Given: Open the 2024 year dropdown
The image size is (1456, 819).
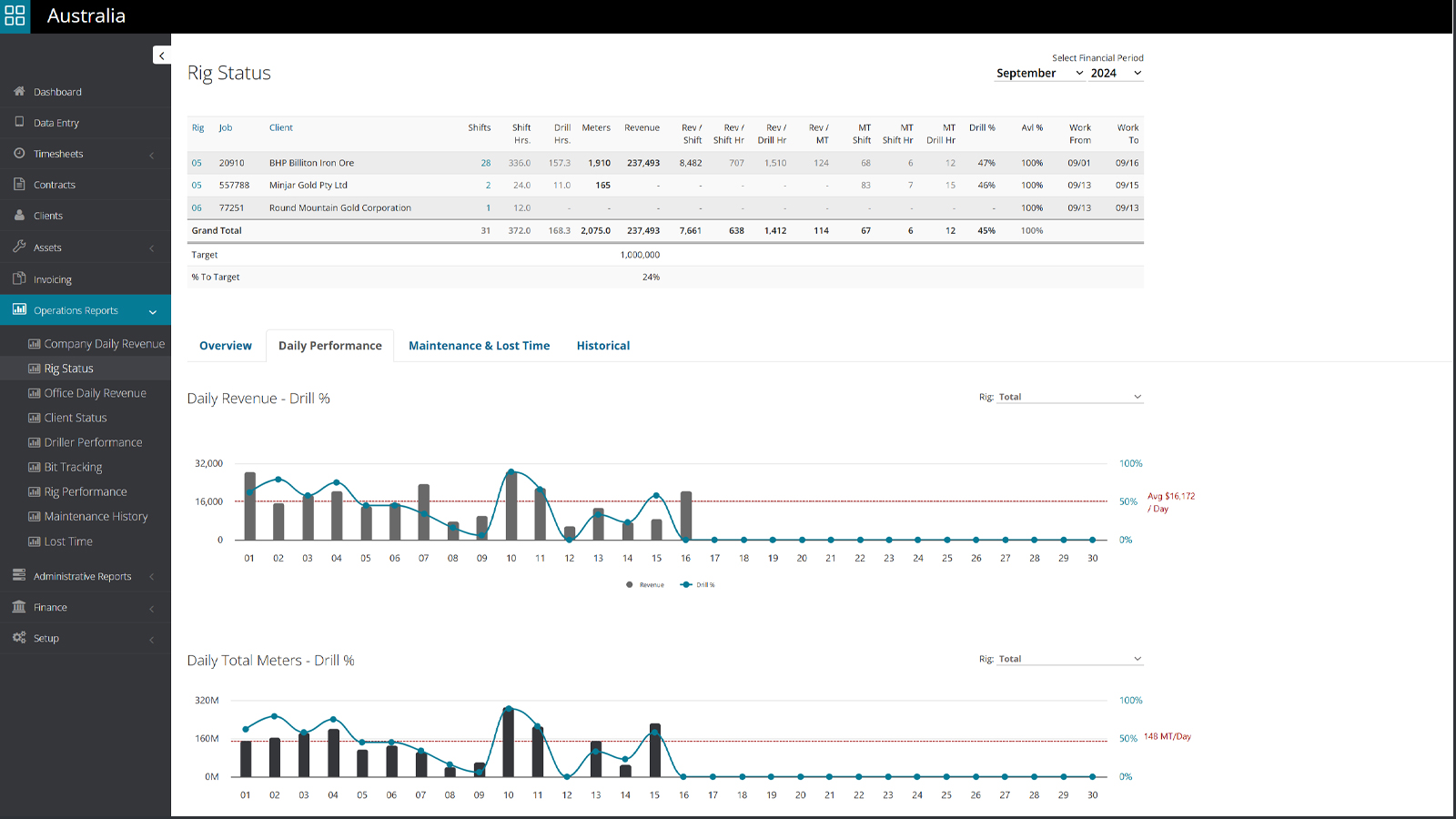Looking at the screenshot, I should (1116, 74).
